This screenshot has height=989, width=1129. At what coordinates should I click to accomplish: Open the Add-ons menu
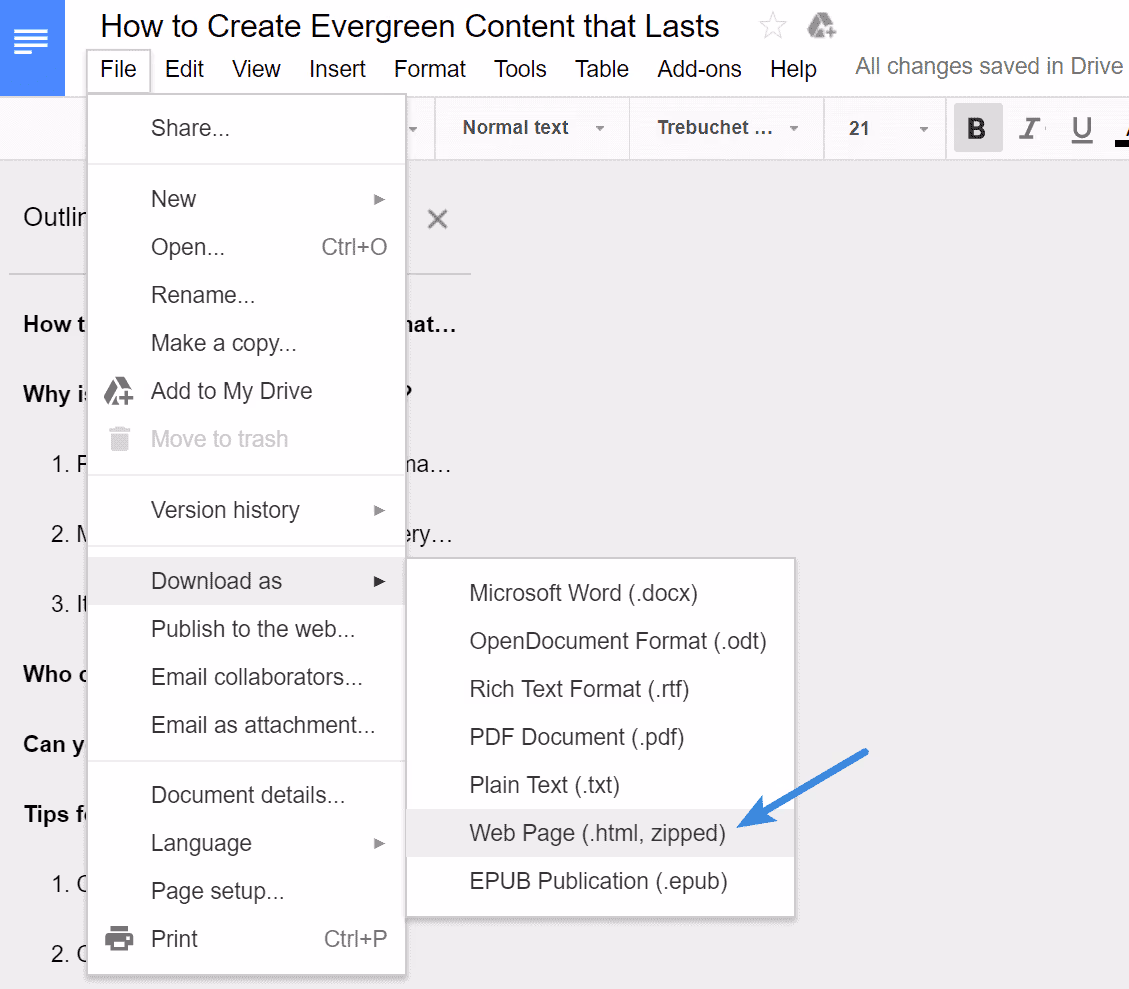click(x=699, y=69)
